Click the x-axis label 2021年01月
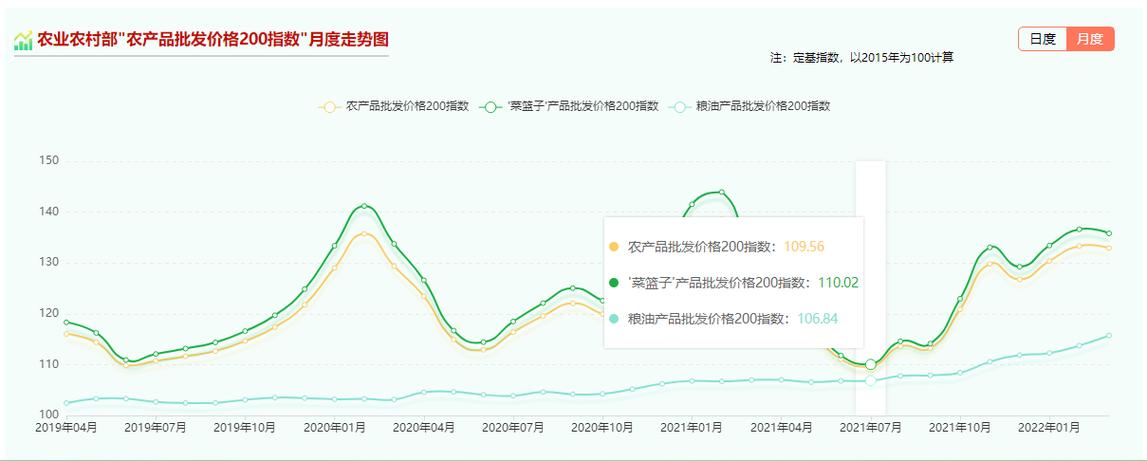1147x461 pixels. (x=691, y=428)
